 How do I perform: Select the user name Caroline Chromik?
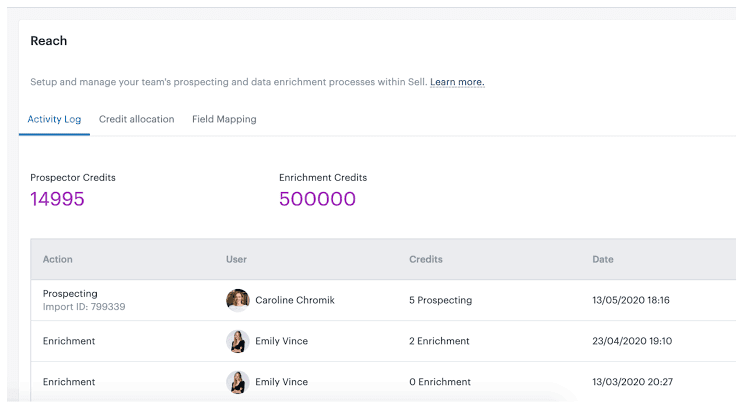click(x=294, y=300)
